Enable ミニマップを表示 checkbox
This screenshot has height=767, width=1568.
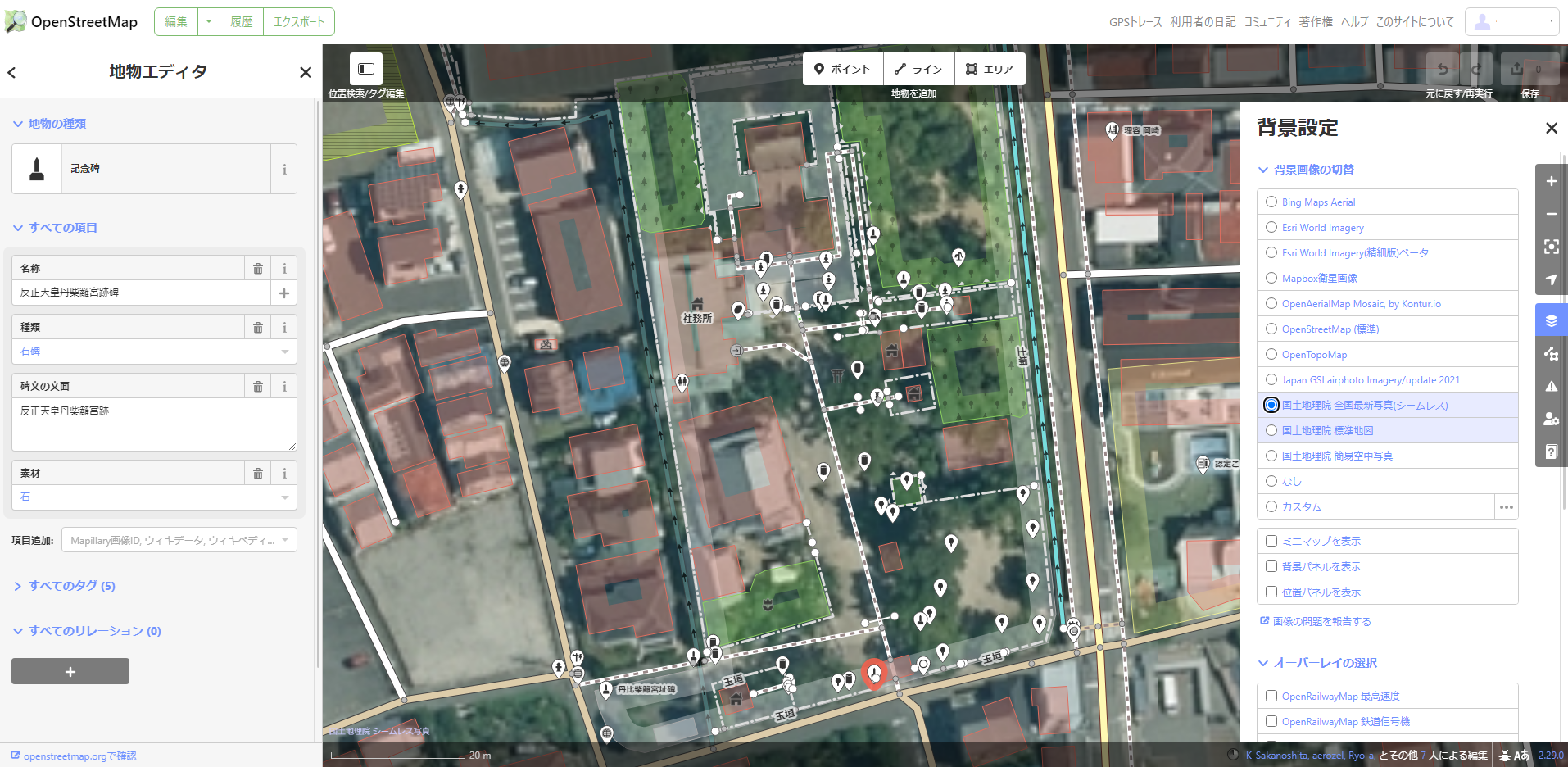coord(1271,541)
